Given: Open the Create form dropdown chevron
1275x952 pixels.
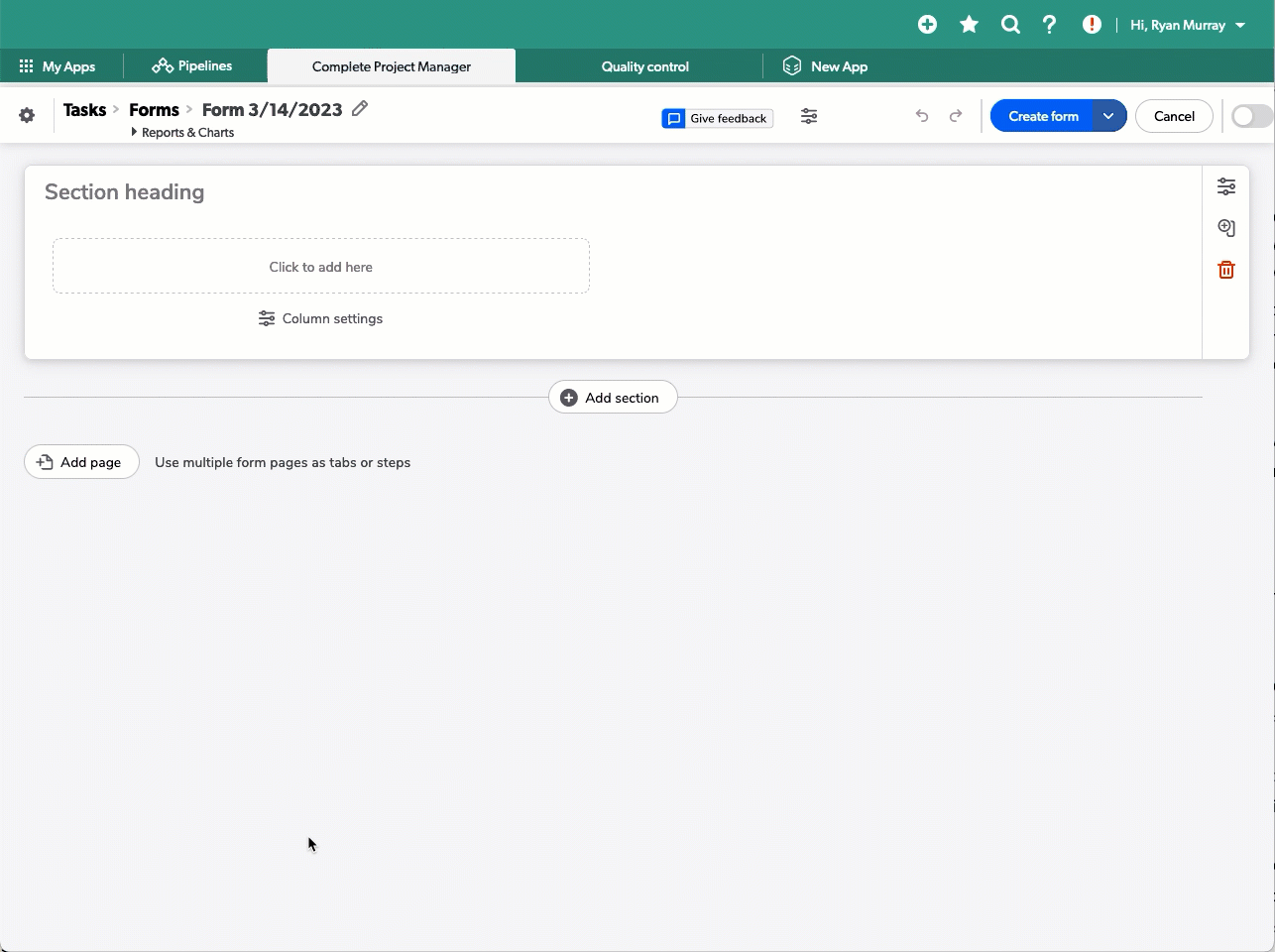Looking at the screenshot, I should [x=1109, y=115].
